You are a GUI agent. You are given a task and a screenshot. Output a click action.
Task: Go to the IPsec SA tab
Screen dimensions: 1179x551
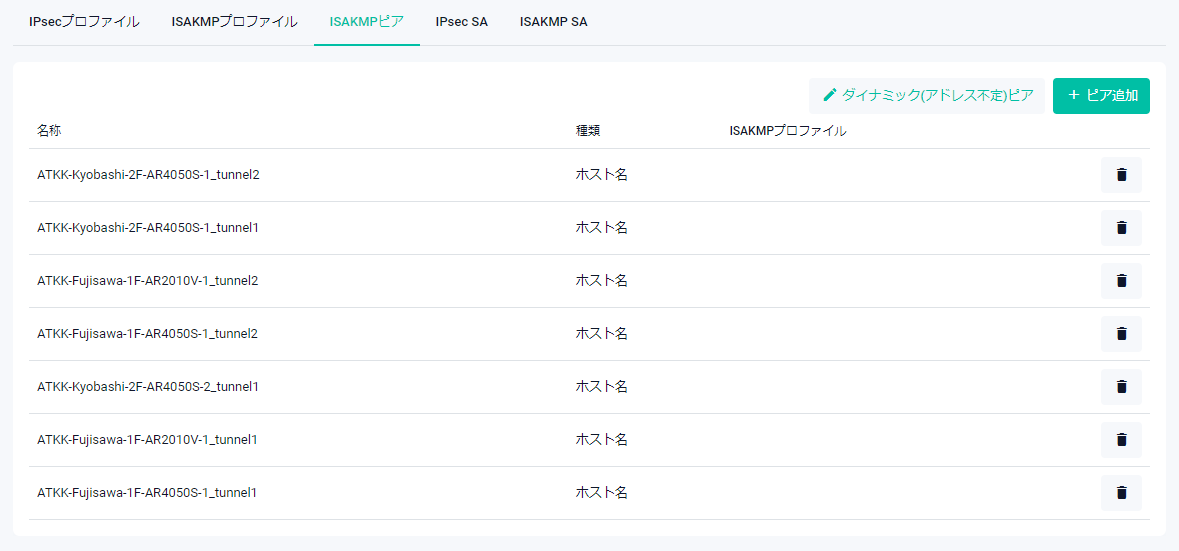(x=462, y=22)
